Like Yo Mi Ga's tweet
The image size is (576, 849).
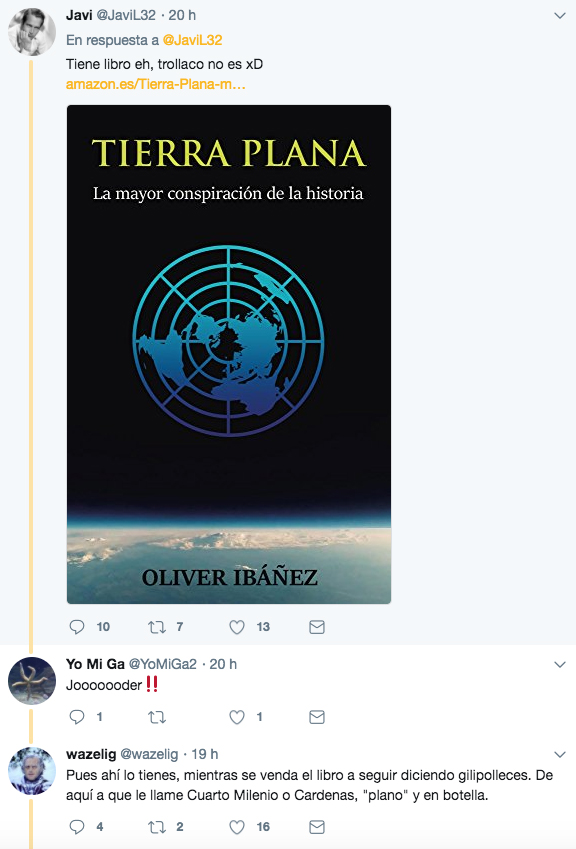coord(237,717)
